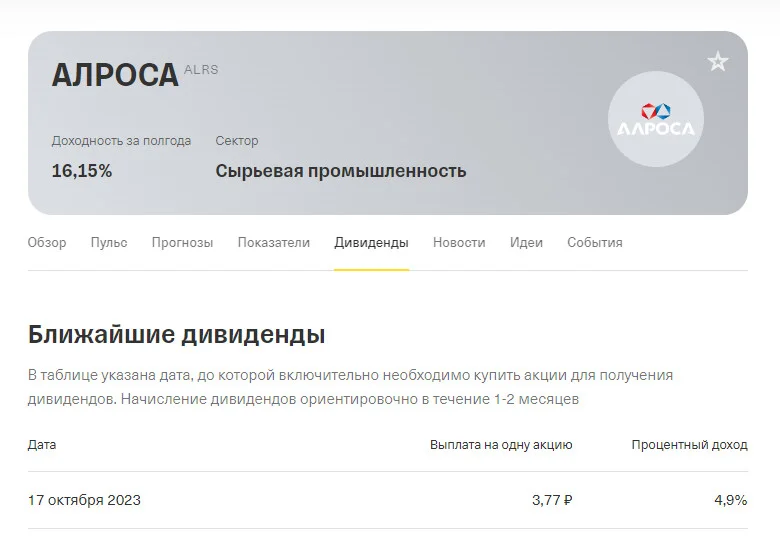Switch to the Идеи tab
This screenshot has height=543, width=780.
(526, 243)
